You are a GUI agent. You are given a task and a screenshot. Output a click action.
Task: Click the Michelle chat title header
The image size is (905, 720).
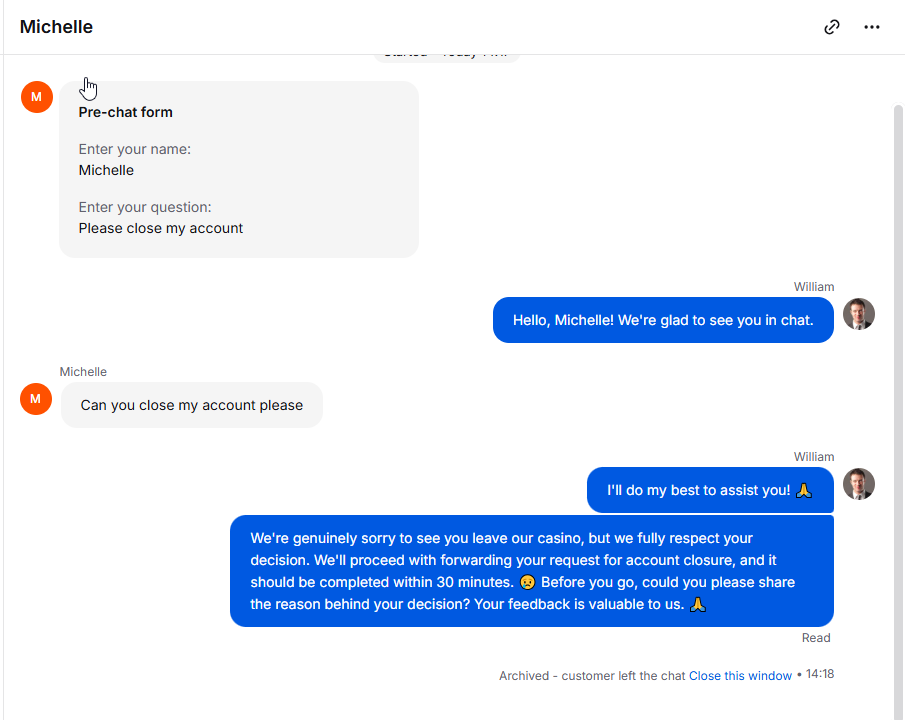point(56,27)
